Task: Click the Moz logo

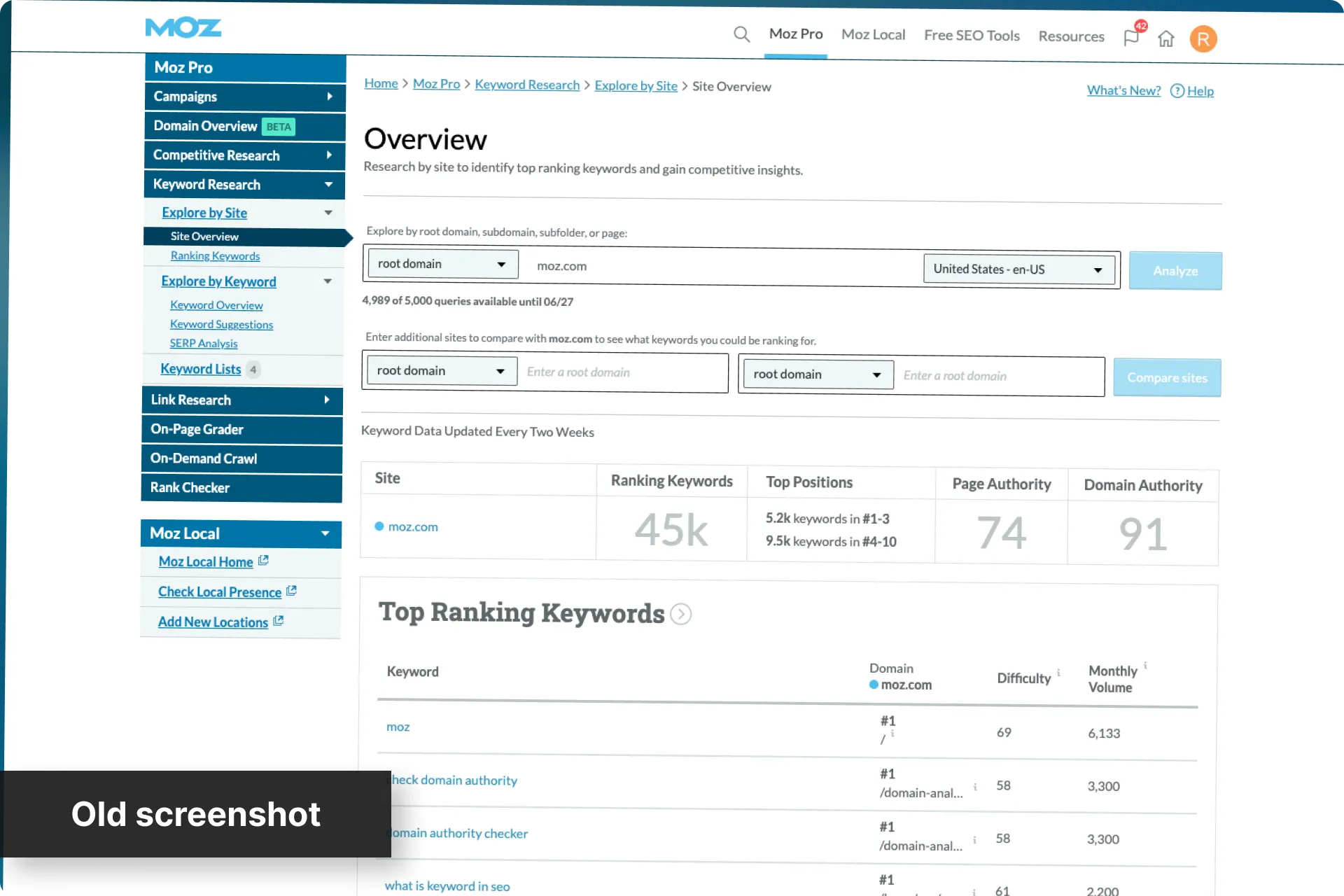Action: 183,28
